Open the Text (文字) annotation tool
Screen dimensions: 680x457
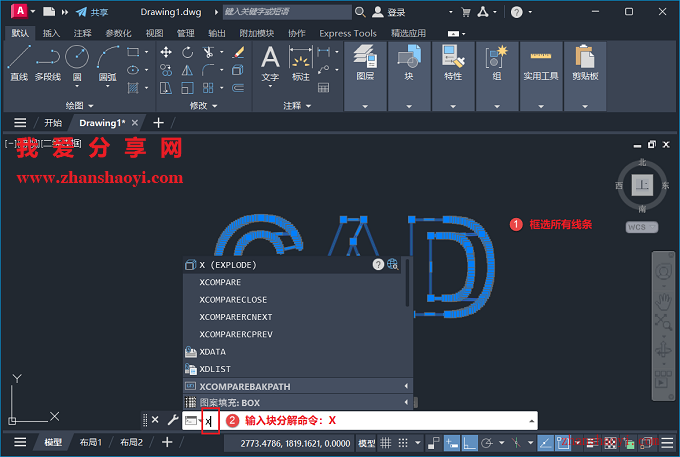[x=270, y=63]
